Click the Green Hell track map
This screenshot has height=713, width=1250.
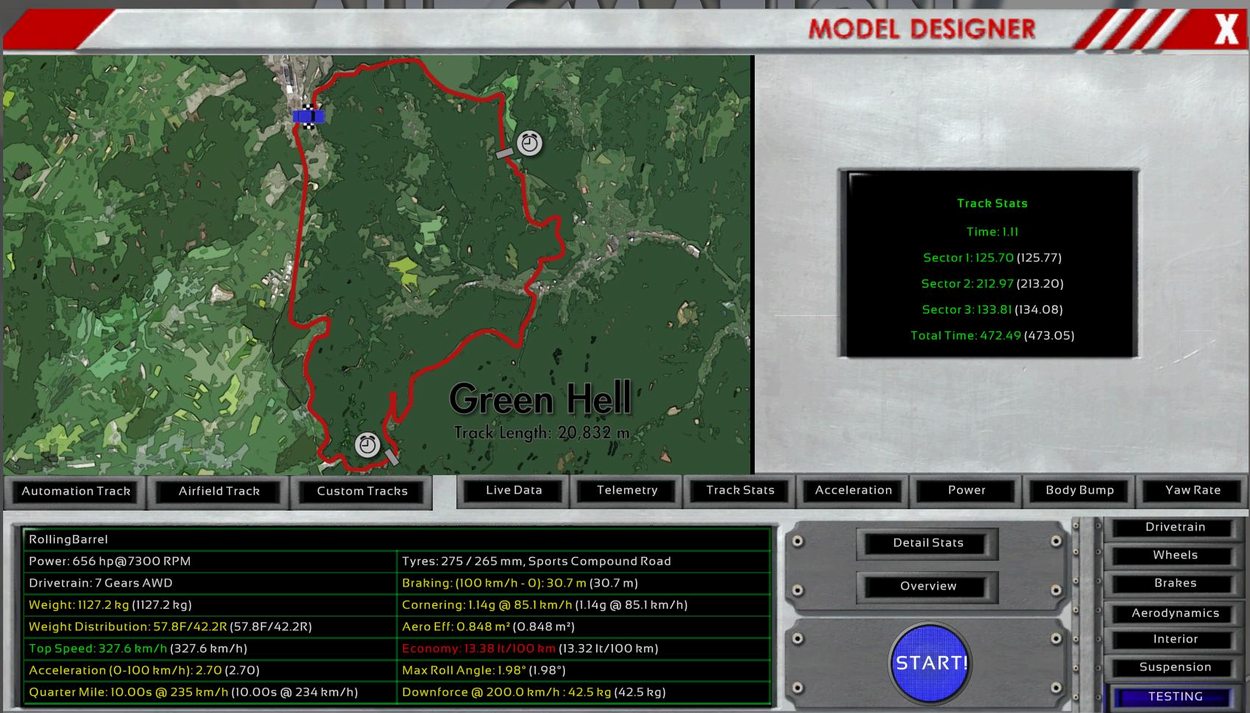click(377, 264)
